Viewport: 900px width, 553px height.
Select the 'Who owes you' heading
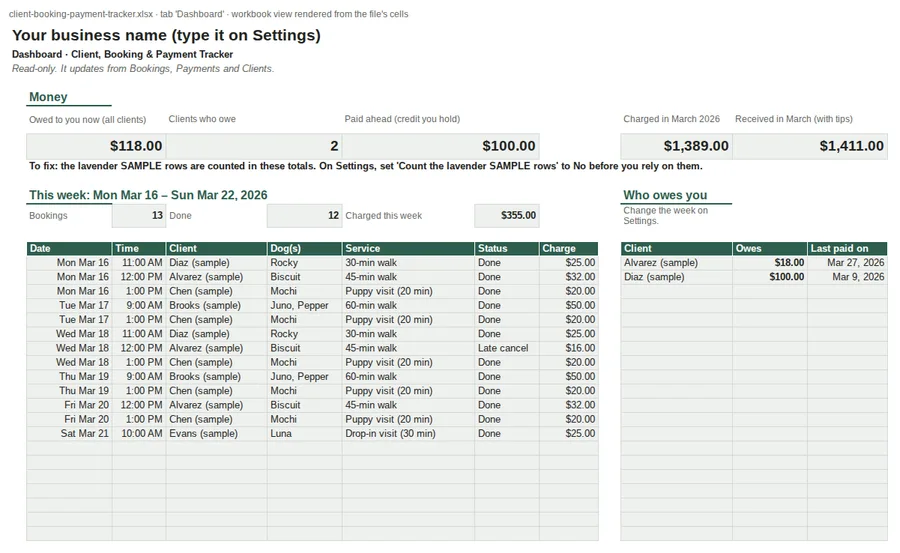point(665,195)
